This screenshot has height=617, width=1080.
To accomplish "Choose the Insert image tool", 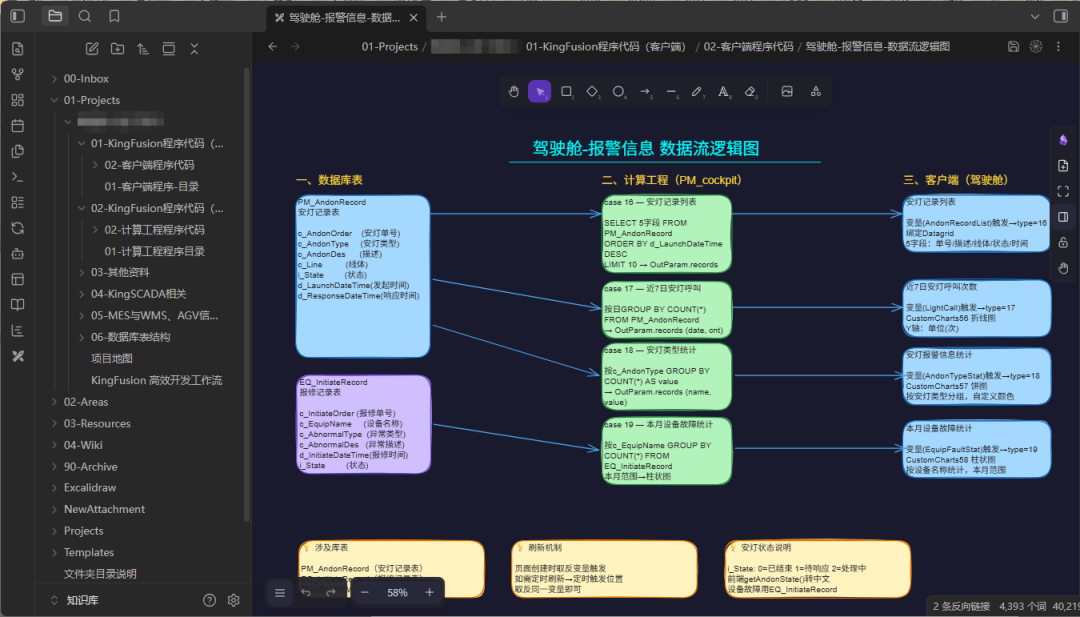I will coord(787,92).
